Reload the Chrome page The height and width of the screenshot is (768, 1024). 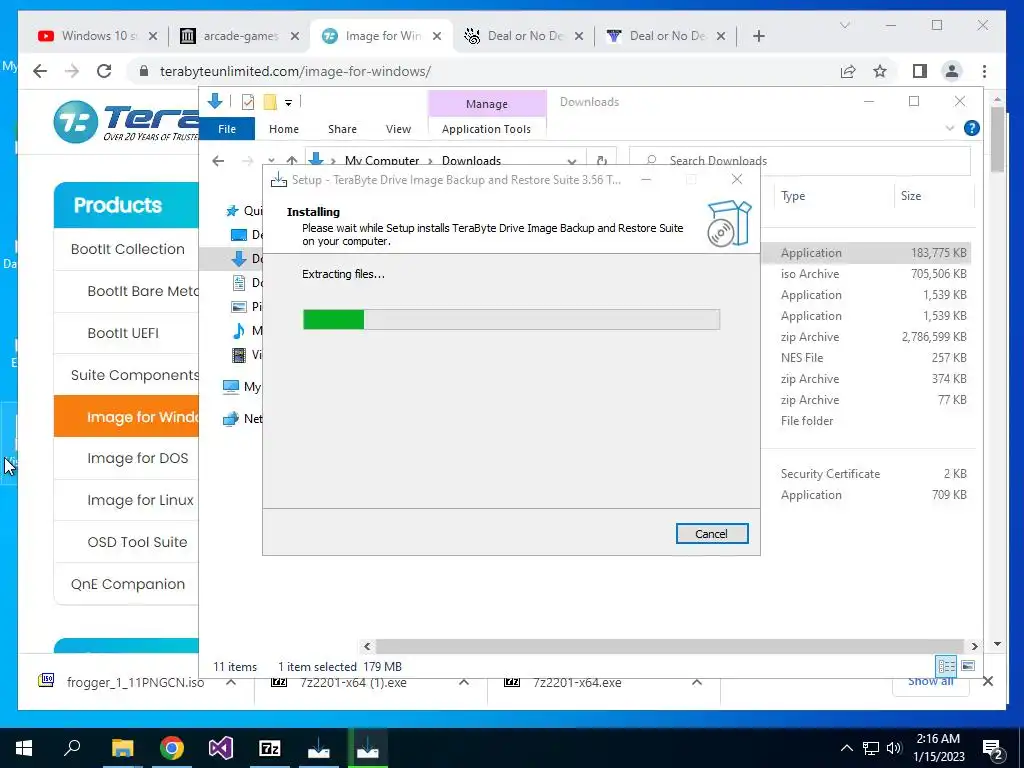pyautogui.click(x=104, y=71)
